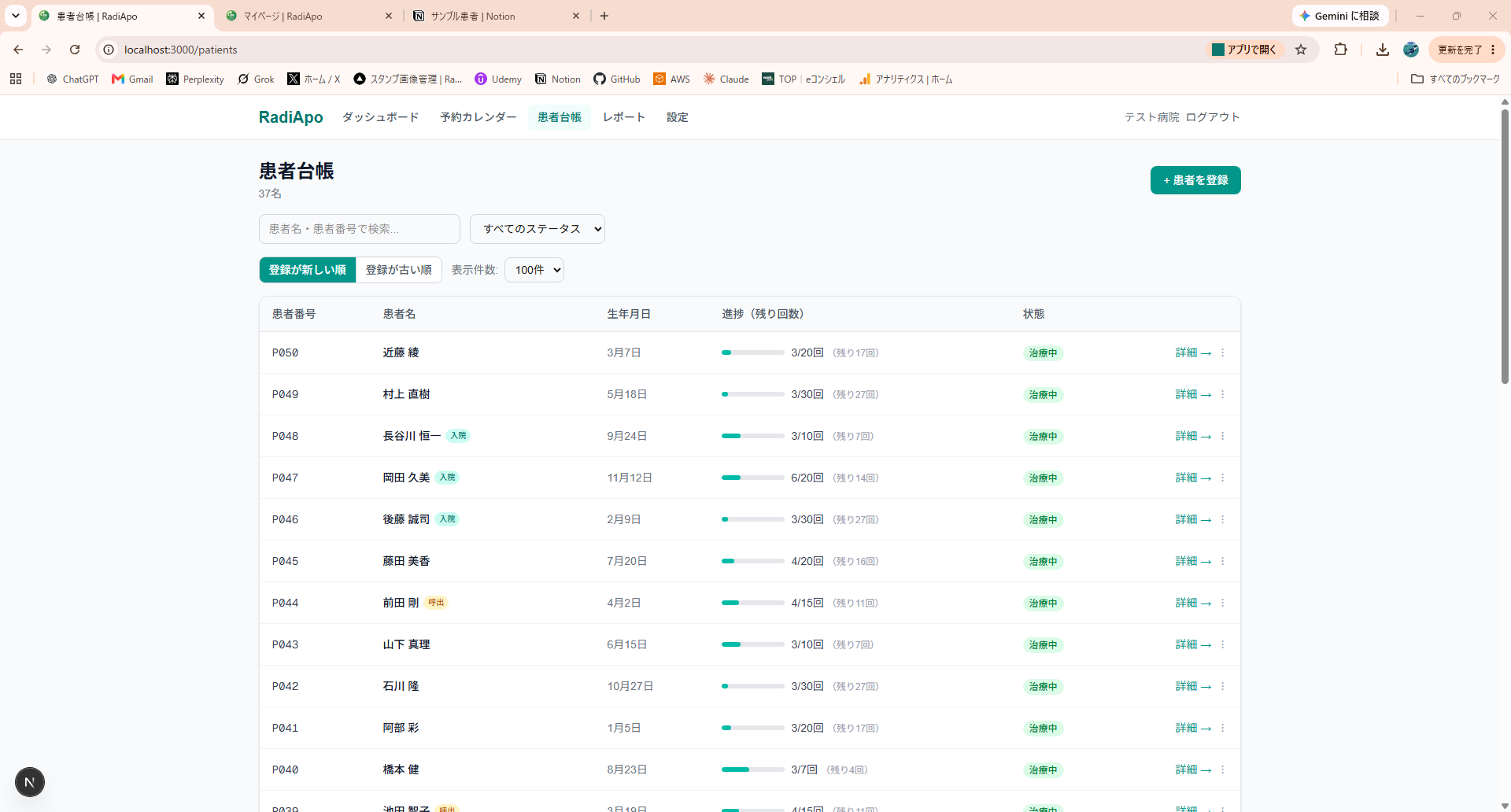Image resolution: width=1511 pixels, height=812 pixels.
Task: Click 治療中 status badge for P045
Action: pyautogui.click(x=1043, y=561)
